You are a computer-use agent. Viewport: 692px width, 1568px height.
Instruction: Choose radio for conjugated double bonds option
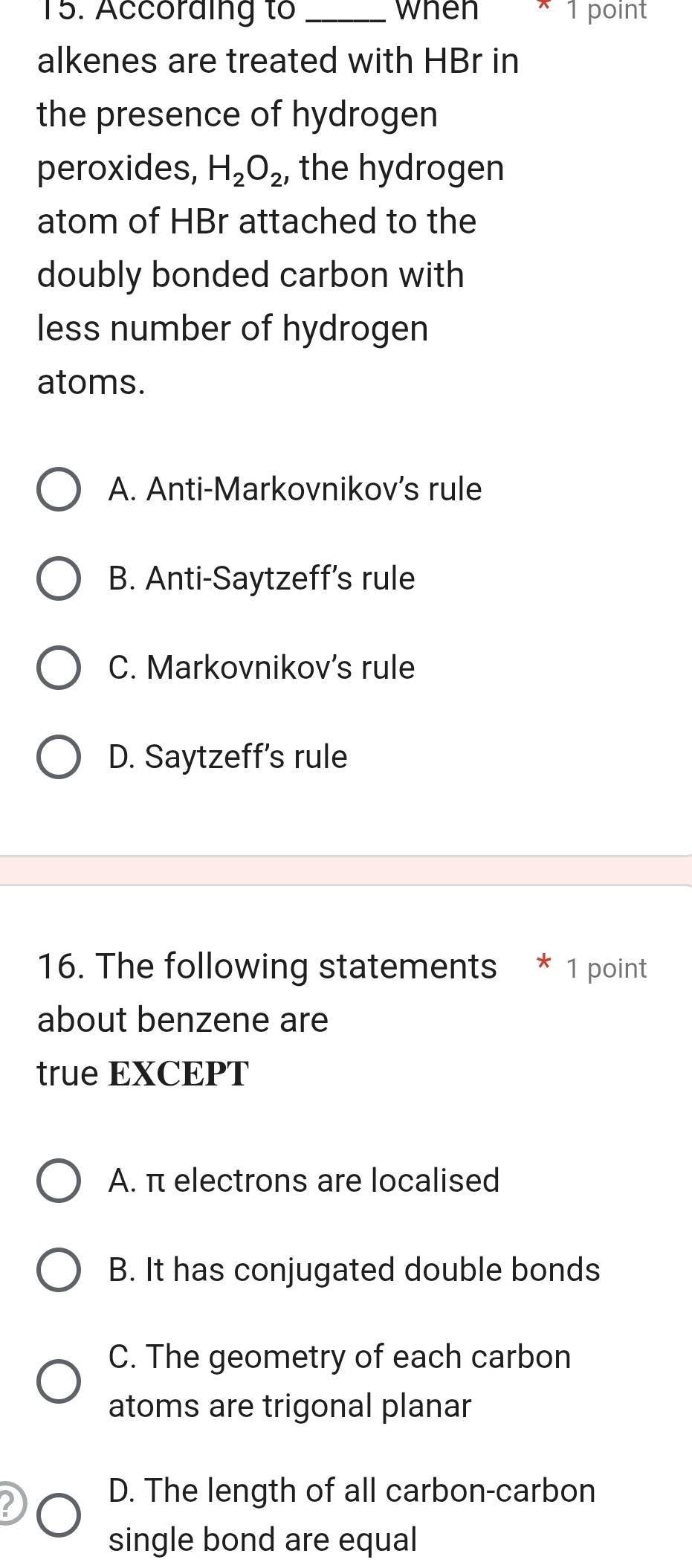point(59,1270)
